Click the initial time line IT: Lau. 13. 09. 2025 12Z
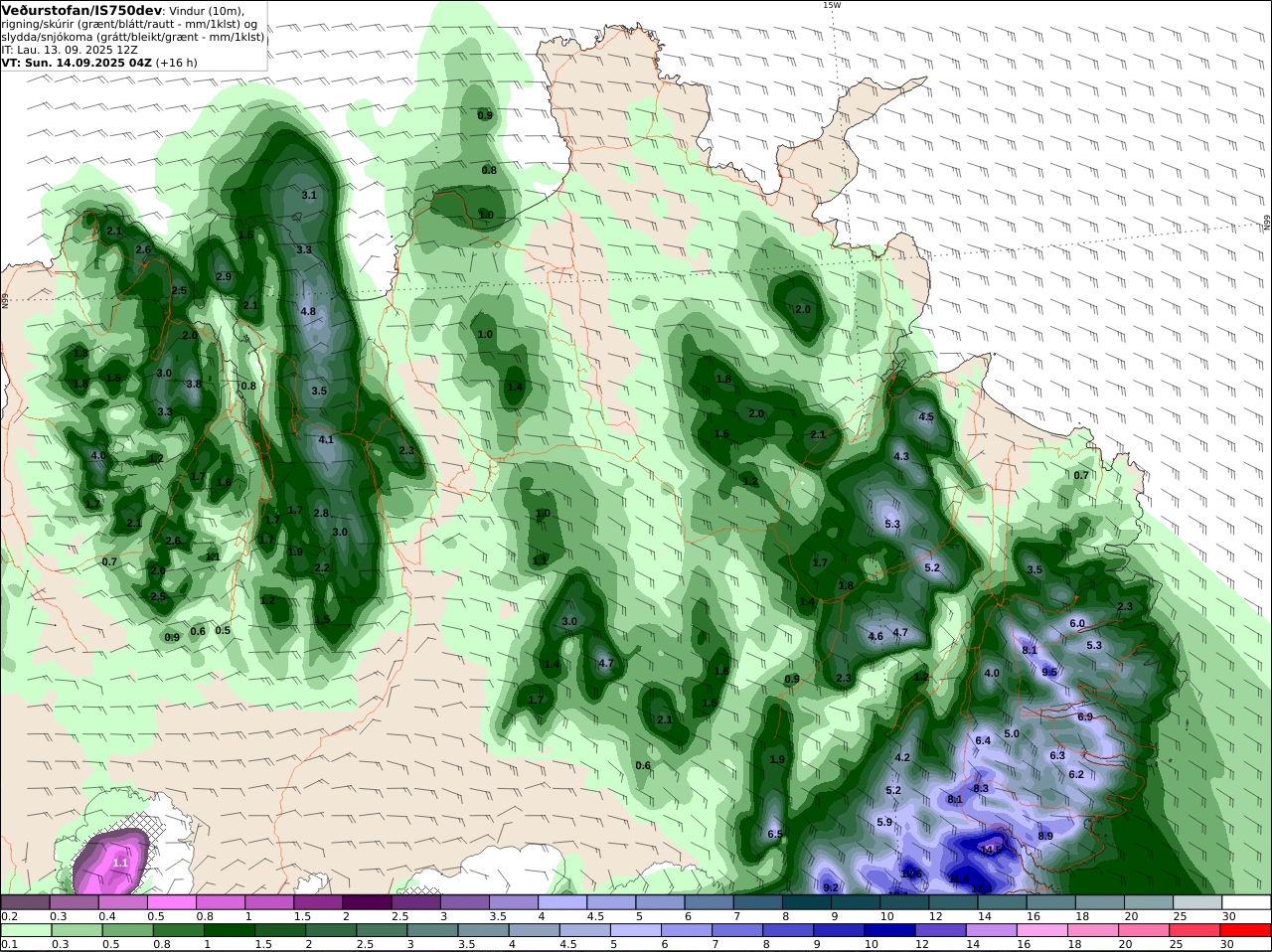Image resolution: width=1272 pixels, height=952 pixels. tap(70, 49)
